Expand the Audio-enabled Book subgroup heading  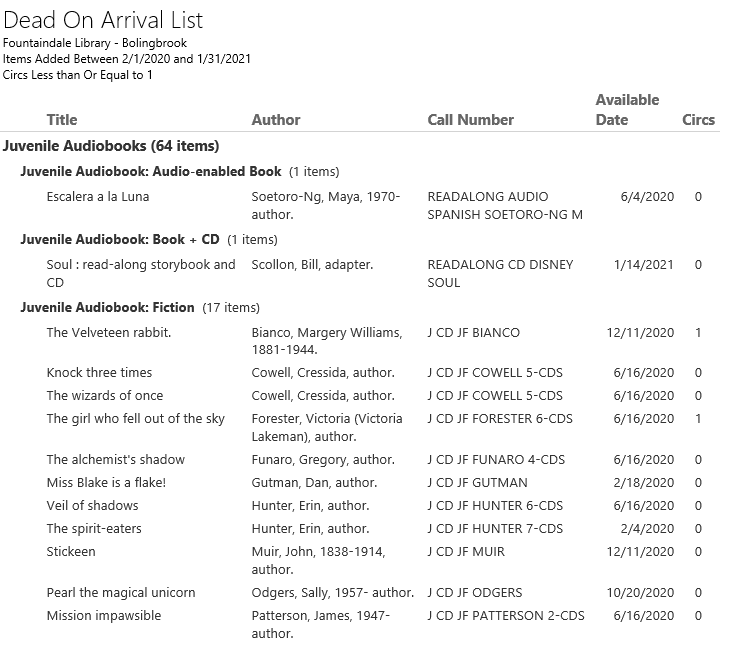tap(150, 172)
